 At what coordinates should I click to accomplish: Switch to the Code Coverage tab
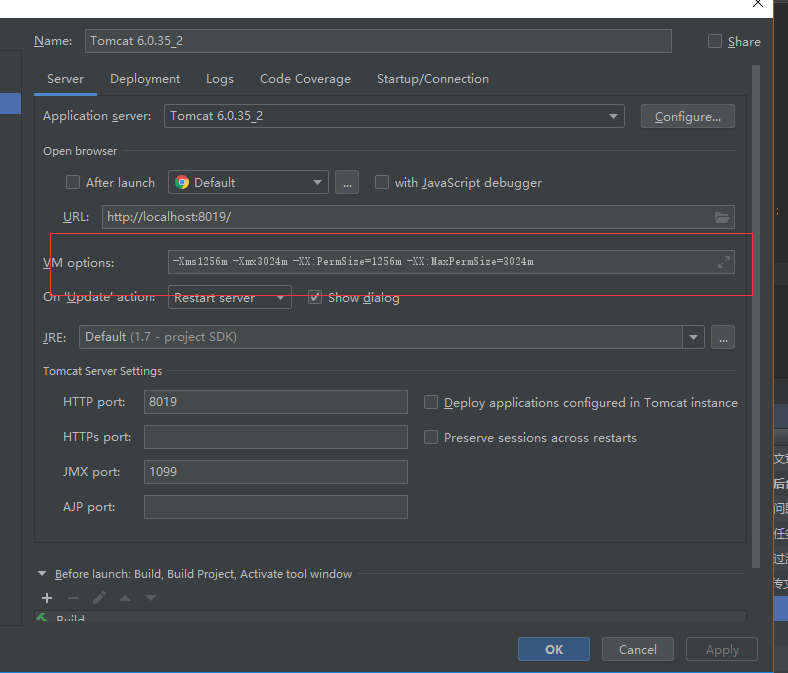point(305,79)
